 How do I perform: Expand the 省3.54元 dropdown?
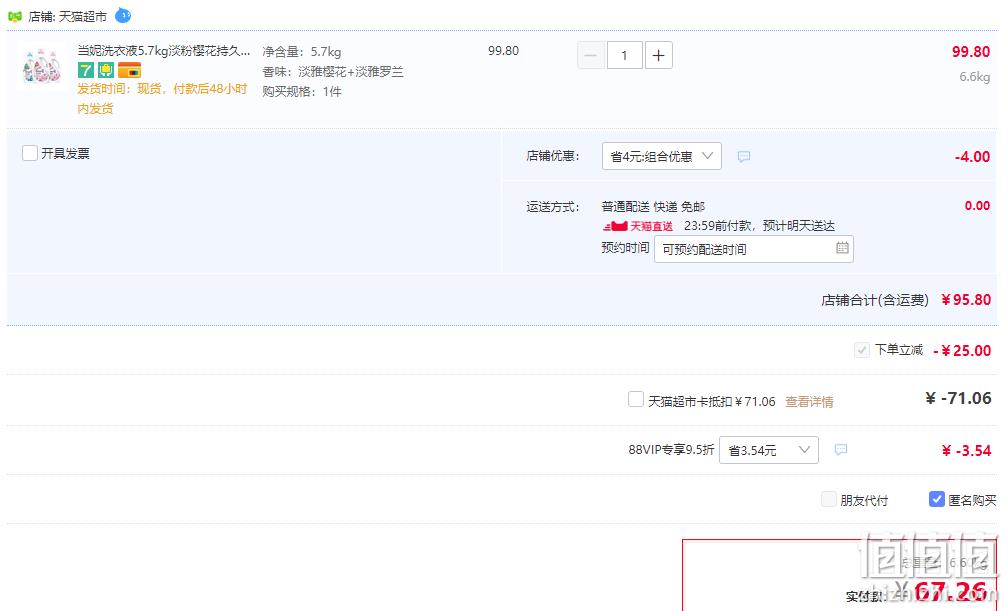[769, 450]
